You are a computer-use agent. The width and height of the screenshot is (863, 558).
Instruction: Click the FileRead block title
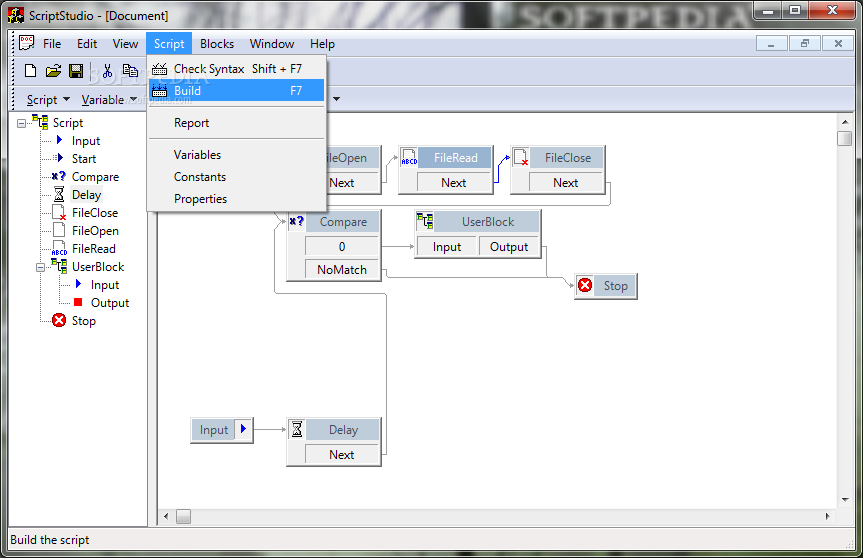click(x=455, y=157)
